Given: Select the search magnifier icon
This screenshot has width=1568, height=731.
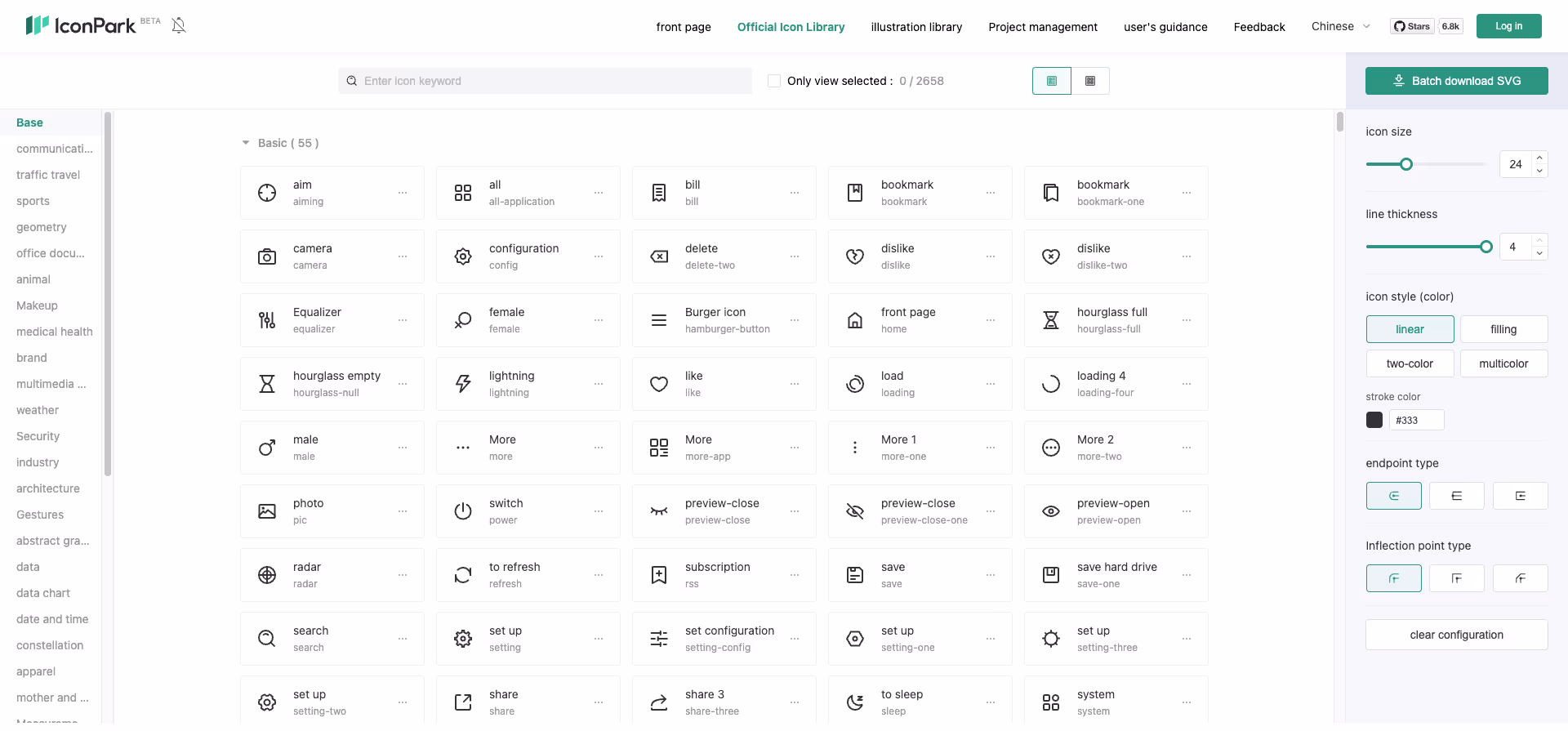Looking at the screenshot, I should (267, 639).
